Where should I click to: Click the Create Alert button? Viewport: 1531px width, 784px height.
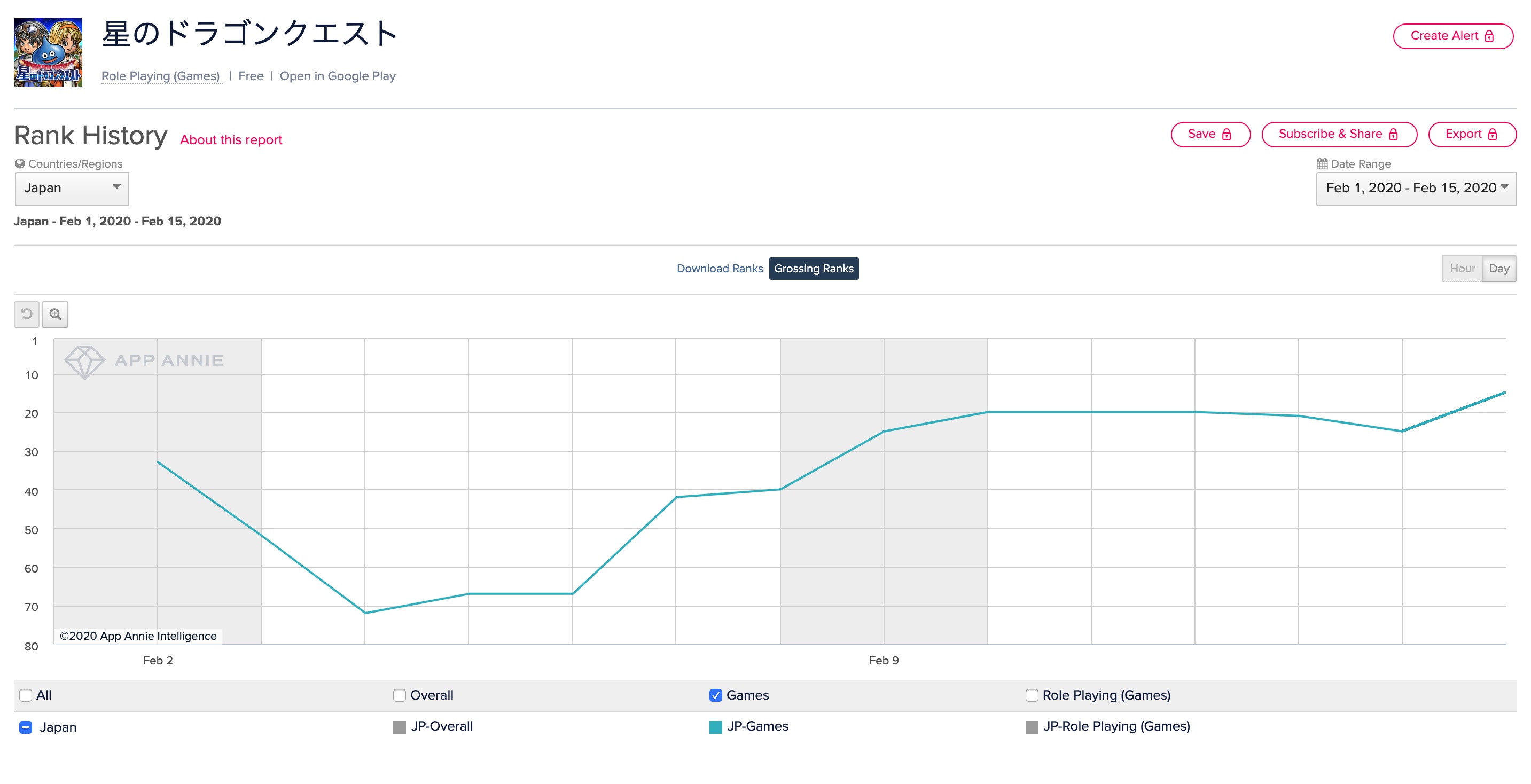(1452, 36)
